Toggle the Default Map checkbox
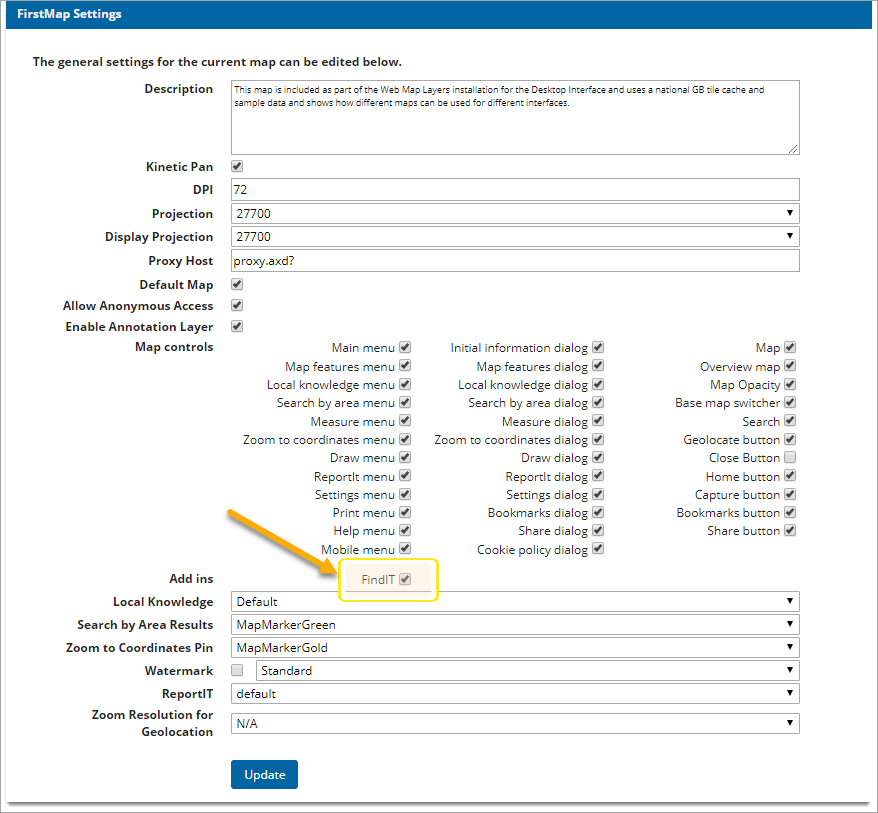This screenshot has width=878, height=813. point(237,284)
